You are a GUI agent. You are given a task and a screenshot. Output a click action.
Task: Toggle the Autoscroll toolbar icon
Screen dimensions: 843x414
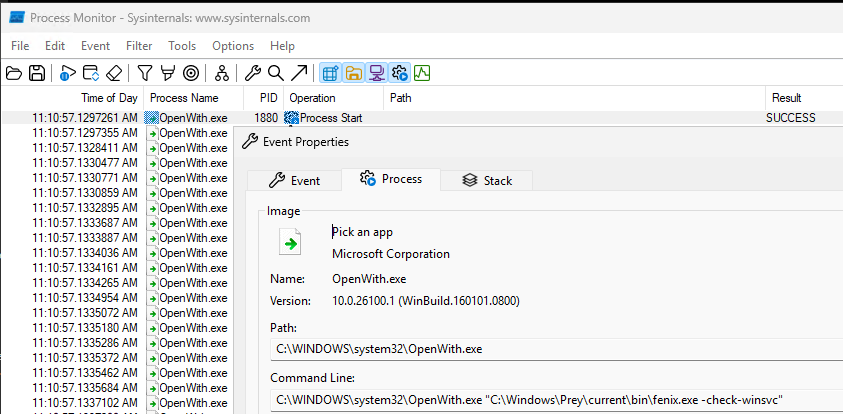(x=91, y=73)
